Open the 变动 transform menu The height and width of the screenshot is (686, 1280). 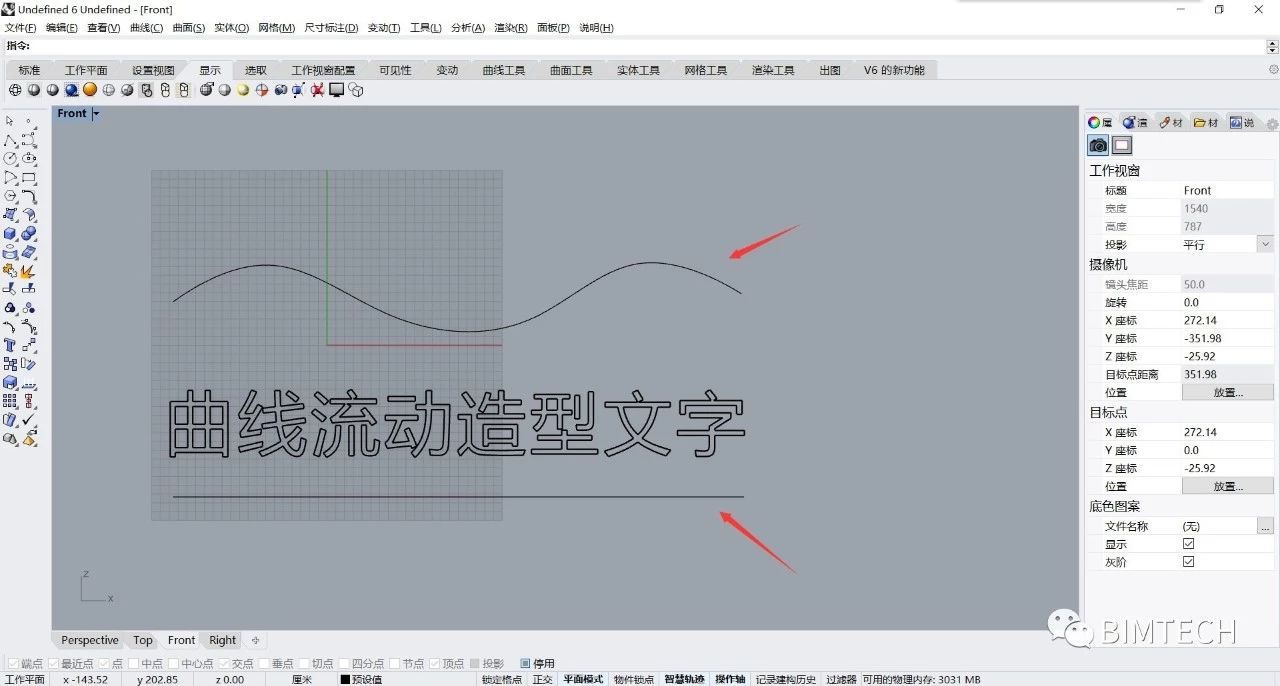pyautogui.click(x=384, y=28)
